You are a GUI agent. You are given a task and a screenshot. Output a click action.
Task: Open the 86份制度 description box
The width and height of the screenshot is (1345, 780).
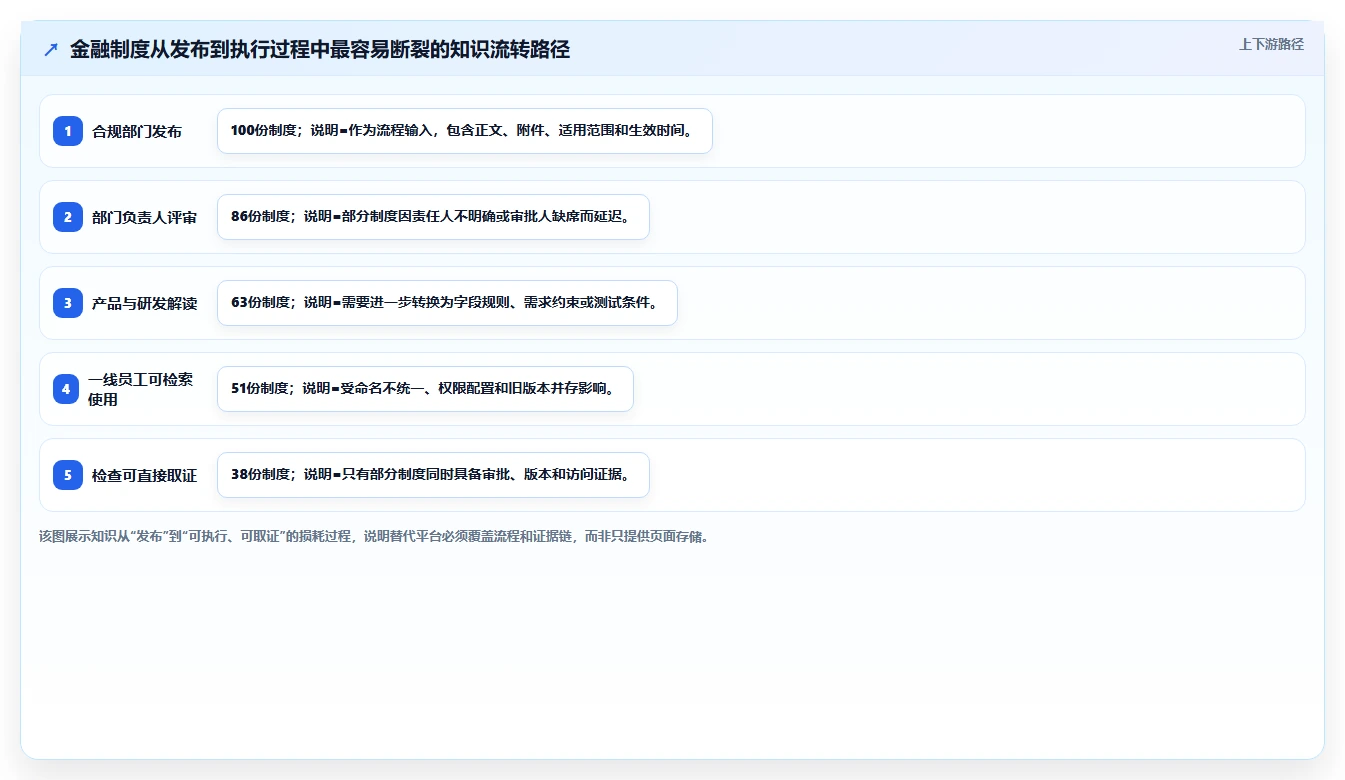click(x=433, y=217)
